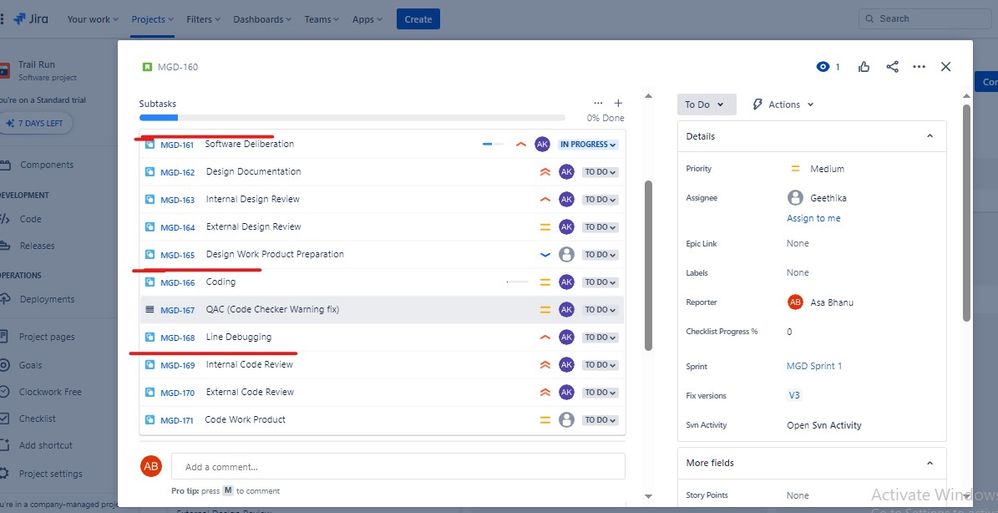Click the Assign to me link

pyautogui.click(x=813, y=218)
